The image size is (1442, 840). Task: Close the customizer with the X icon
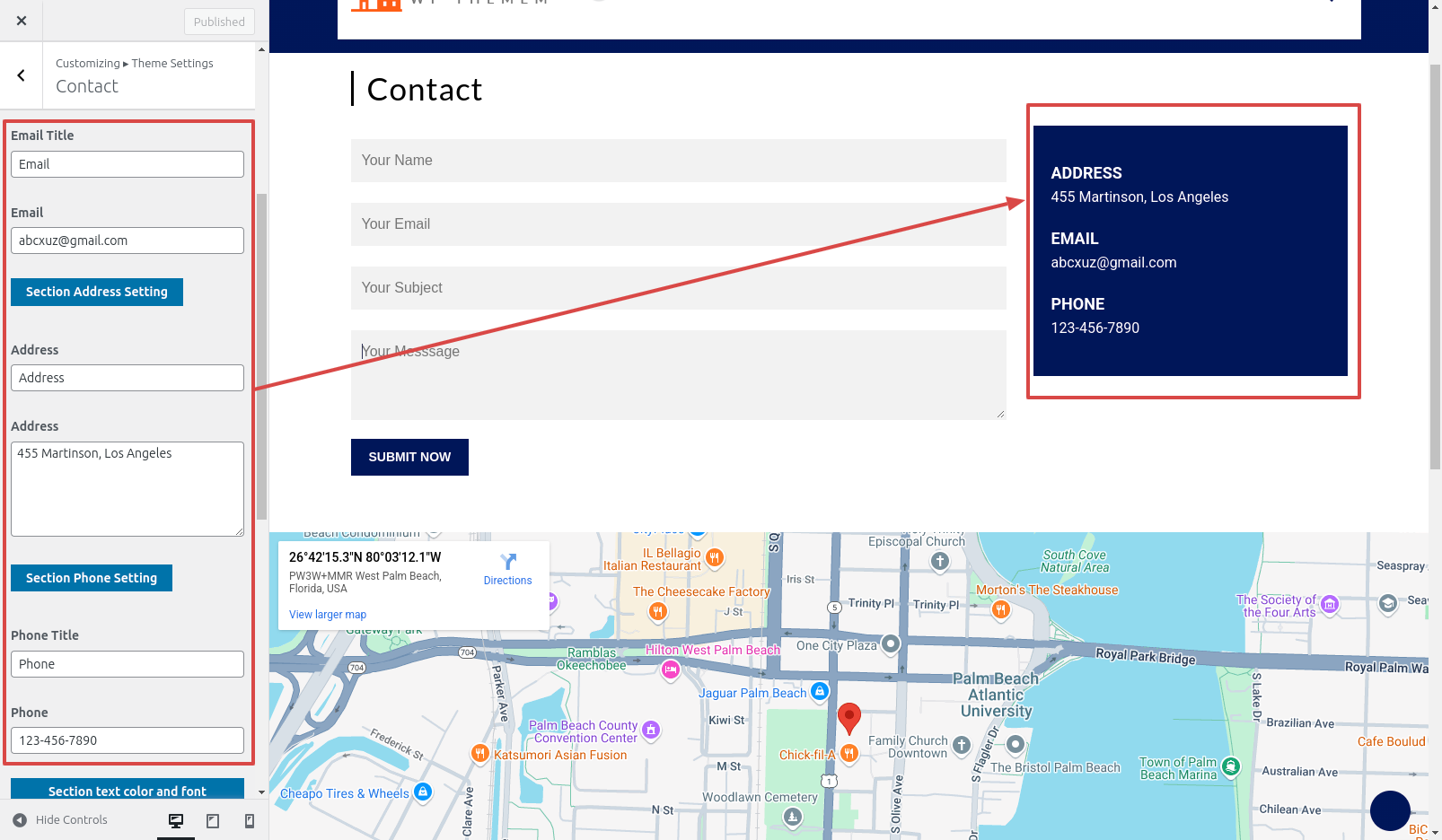[22, 21]
